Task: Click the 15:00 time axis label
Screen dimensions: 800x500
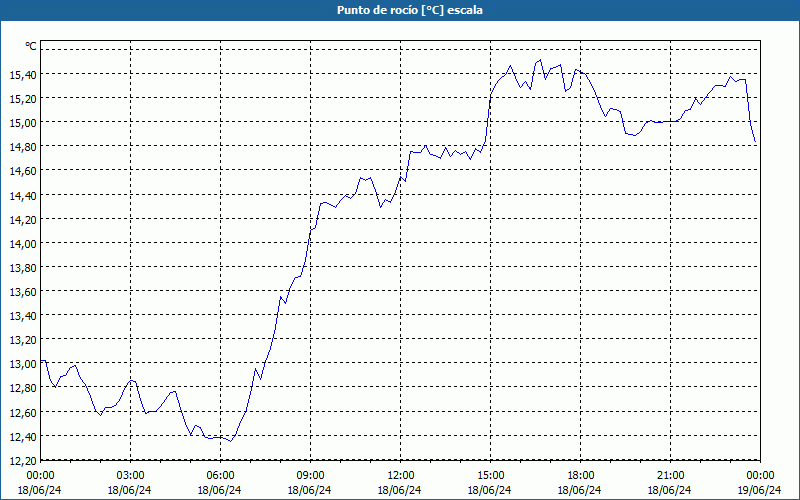Action: point(490,476)
